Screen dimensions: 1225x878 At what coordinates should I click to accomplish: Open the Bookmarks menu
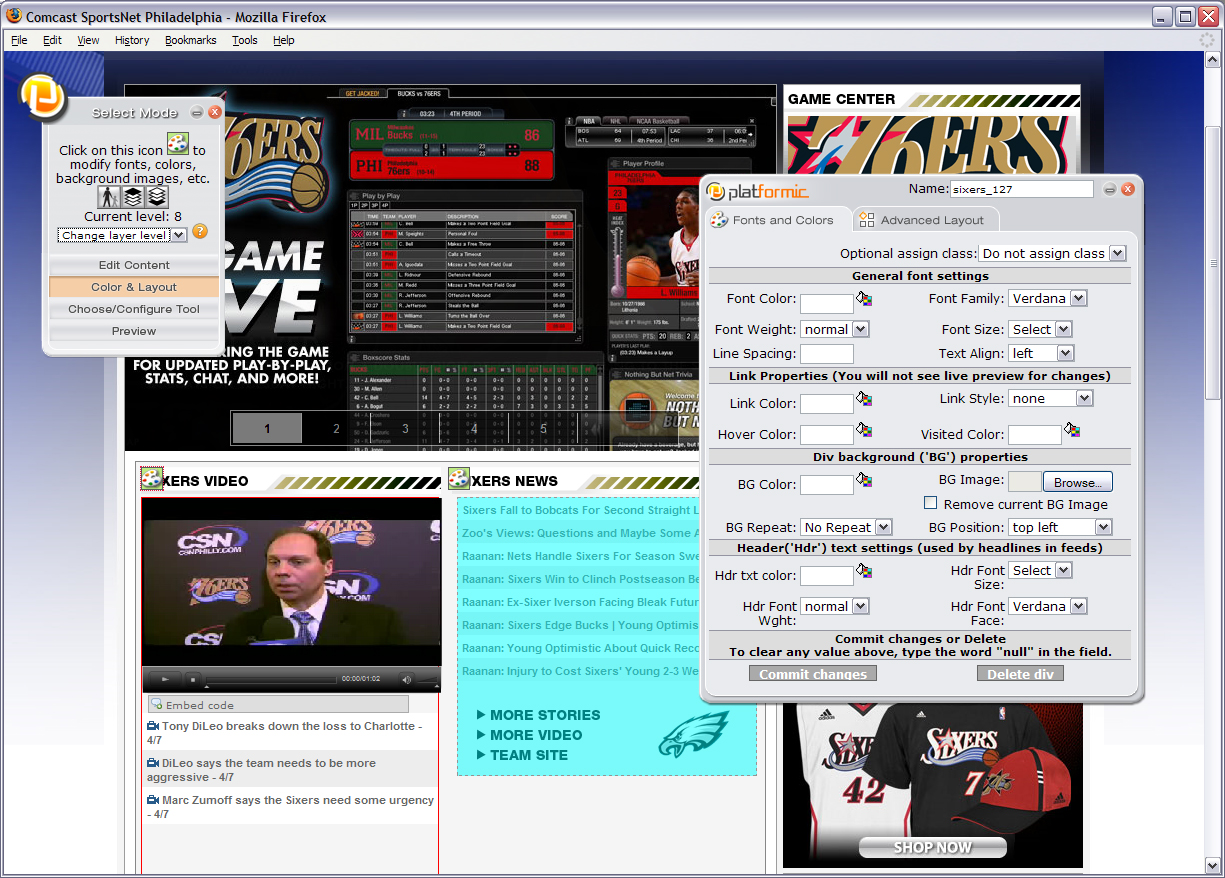[x=190, y=40]
